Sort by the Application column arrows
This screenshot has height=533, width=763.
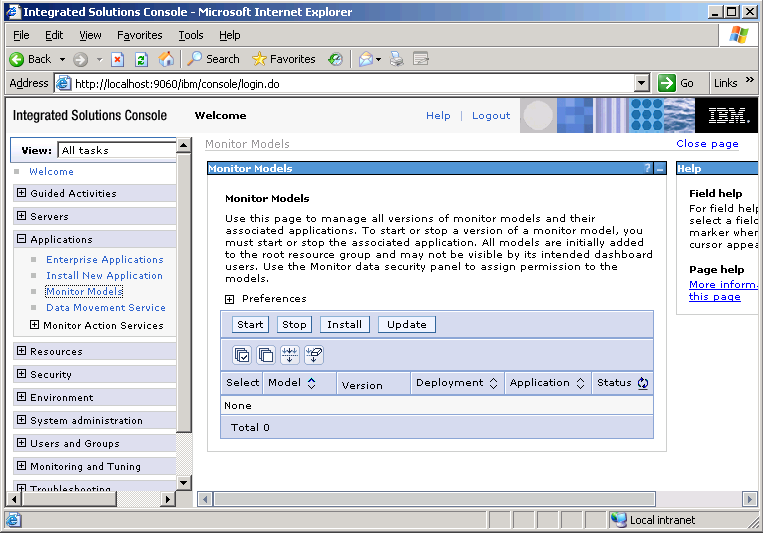580,383
